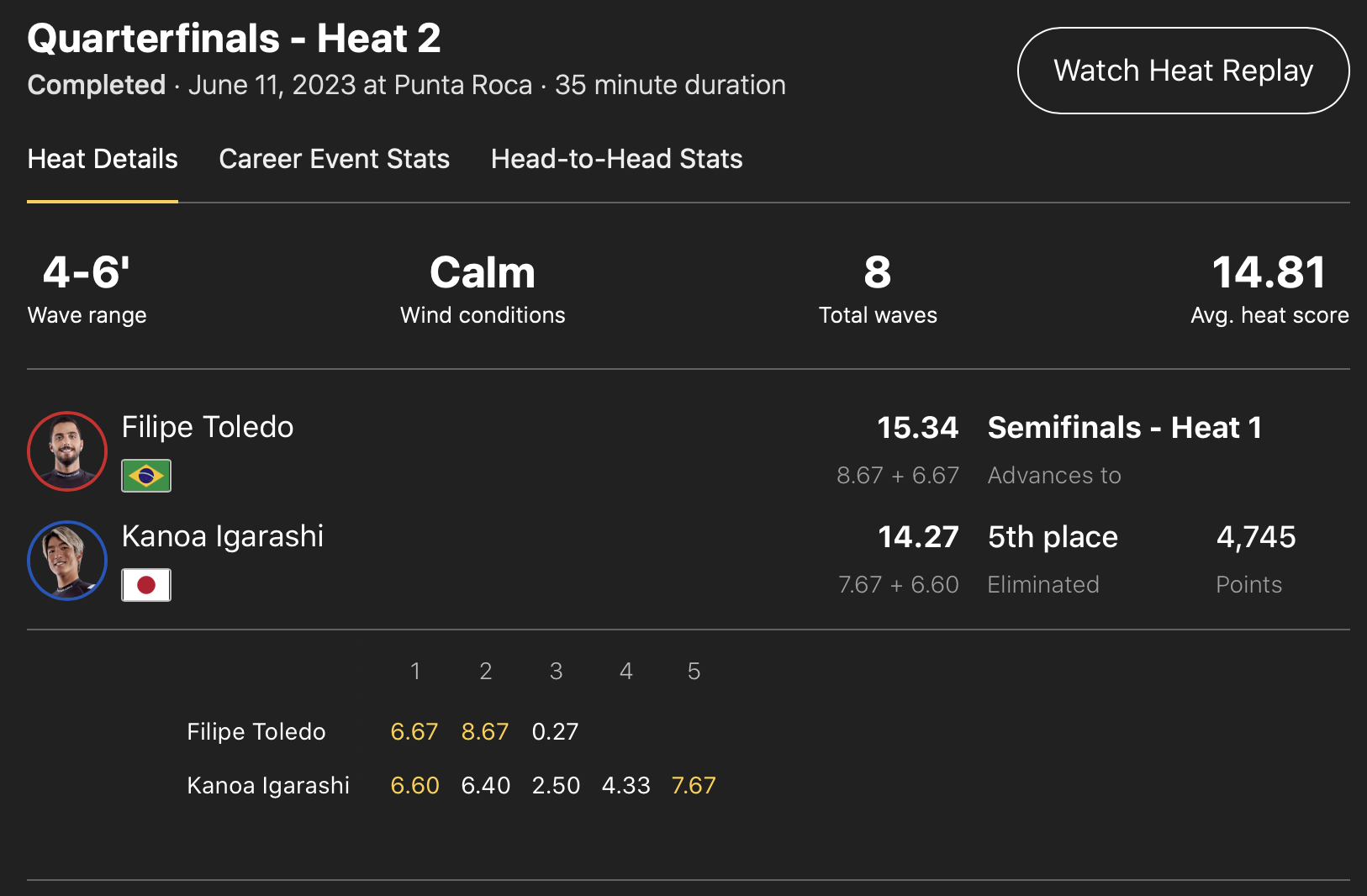This screenshot has height=896, width=1367.
Task: Open the Head-to-Head Stats tab
Action: (616, 159)
